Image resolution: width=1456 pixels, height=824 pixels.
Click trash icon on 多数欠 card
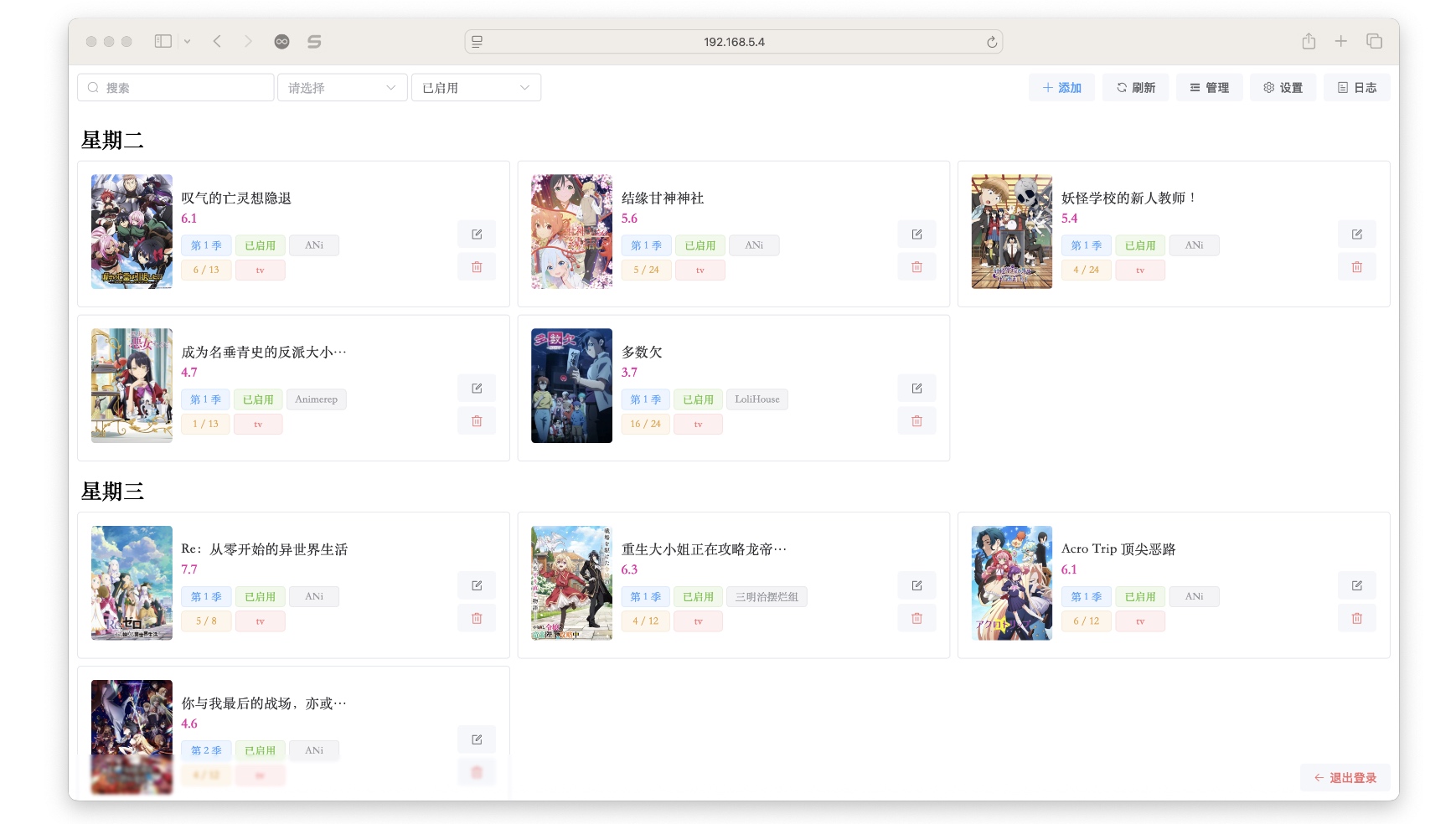916,421
